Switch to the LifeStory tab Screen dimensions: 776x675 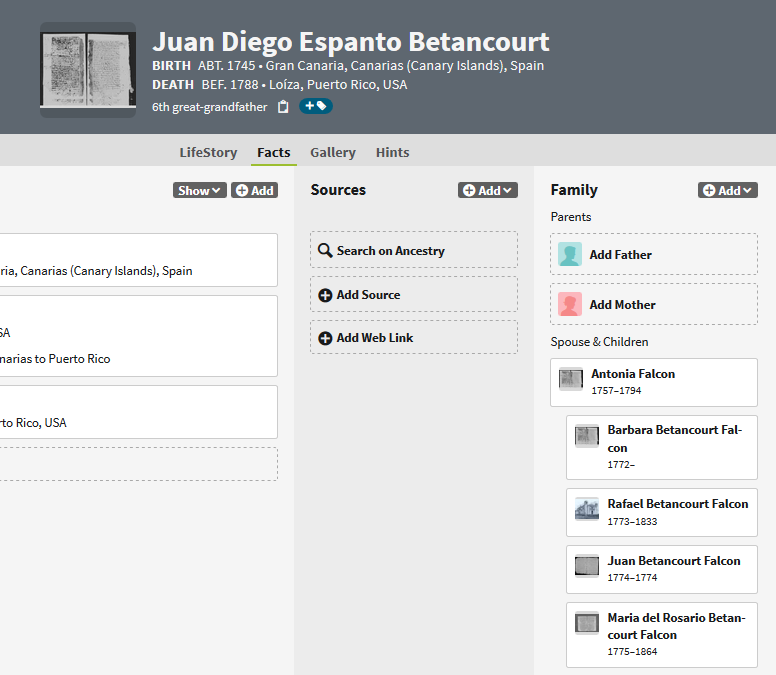click(208, 153)
